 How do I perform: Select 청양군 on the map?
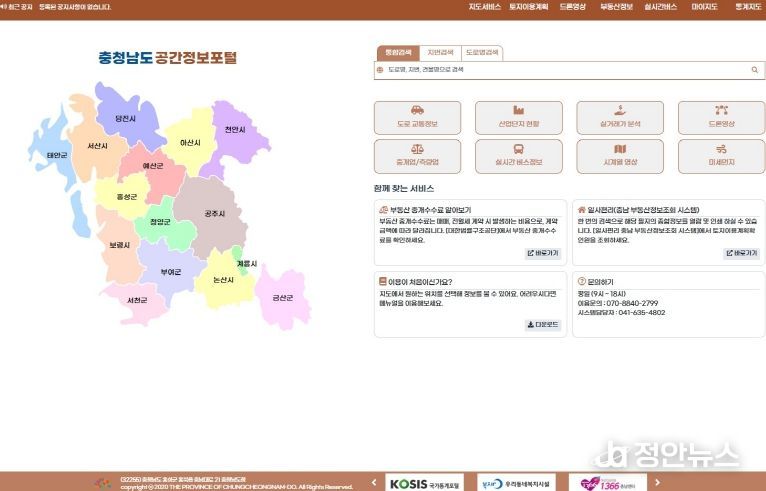click(160, 222)
